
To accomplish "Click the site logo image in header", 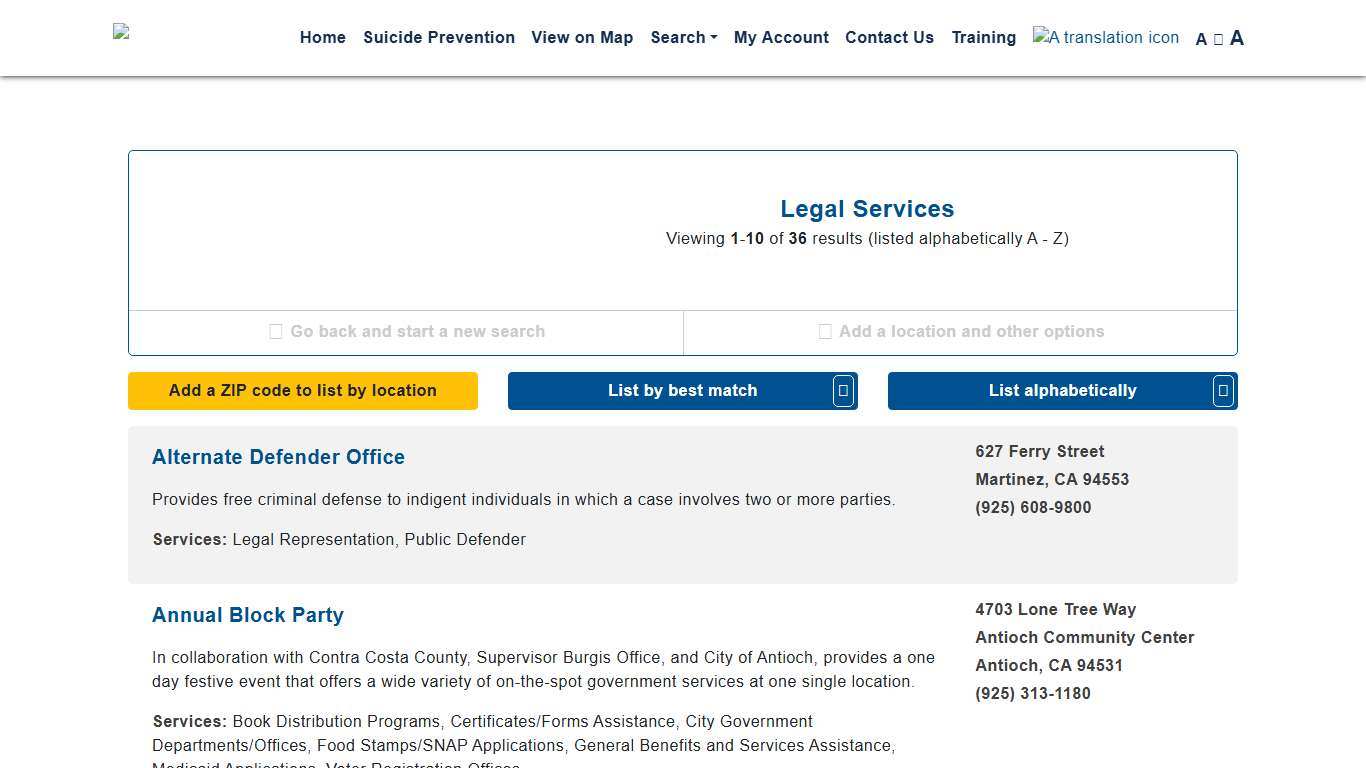I will (x=121, y=32).
